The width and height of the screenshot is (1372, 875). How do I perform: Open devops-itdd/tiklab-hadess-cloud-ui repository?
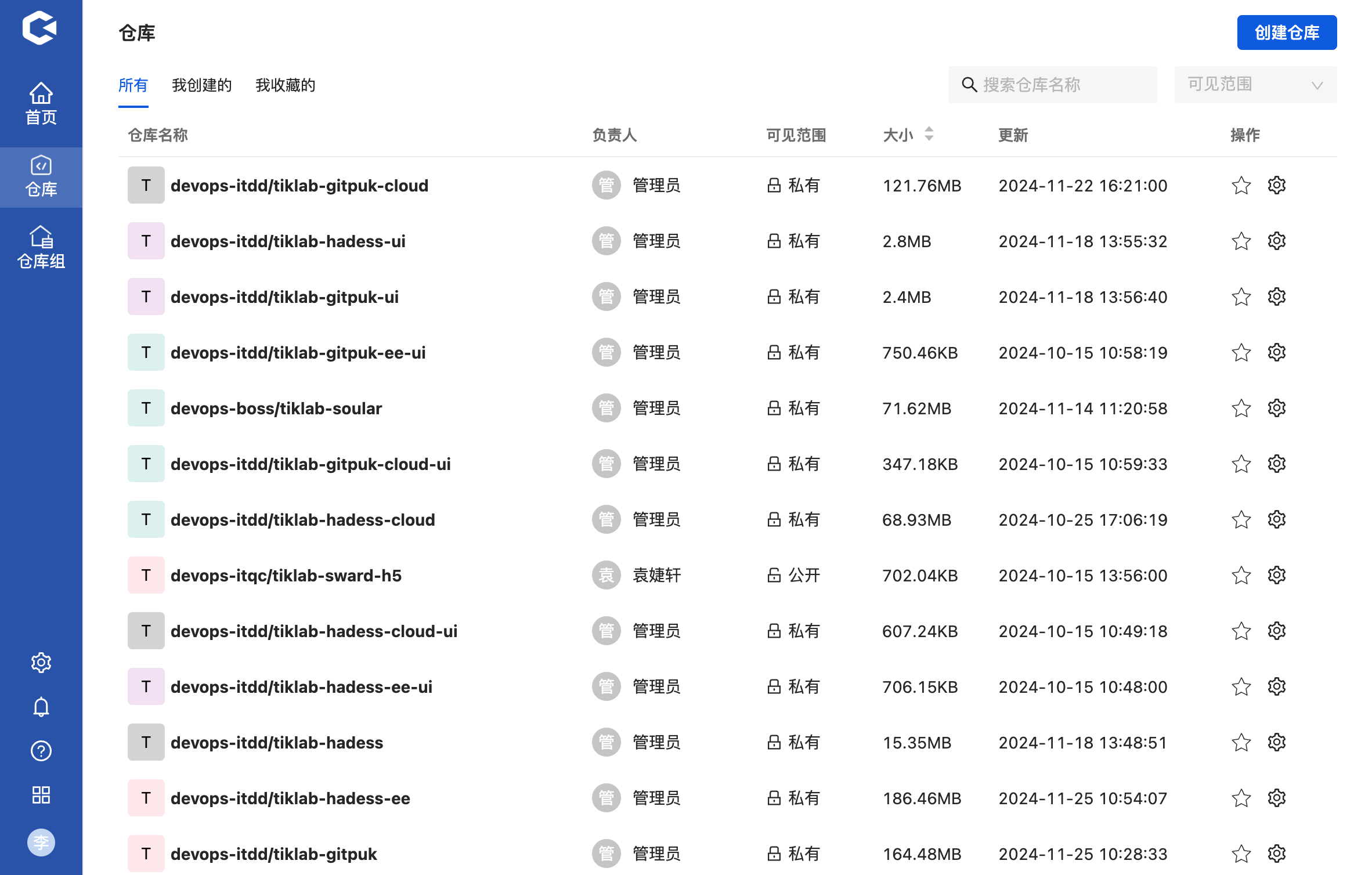314,631
